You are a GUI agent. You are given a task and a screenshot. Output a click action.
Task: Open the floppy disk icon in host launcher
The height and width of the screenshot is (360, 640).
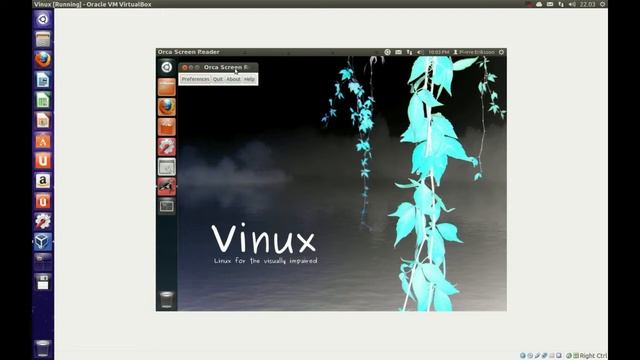(43, 282)
